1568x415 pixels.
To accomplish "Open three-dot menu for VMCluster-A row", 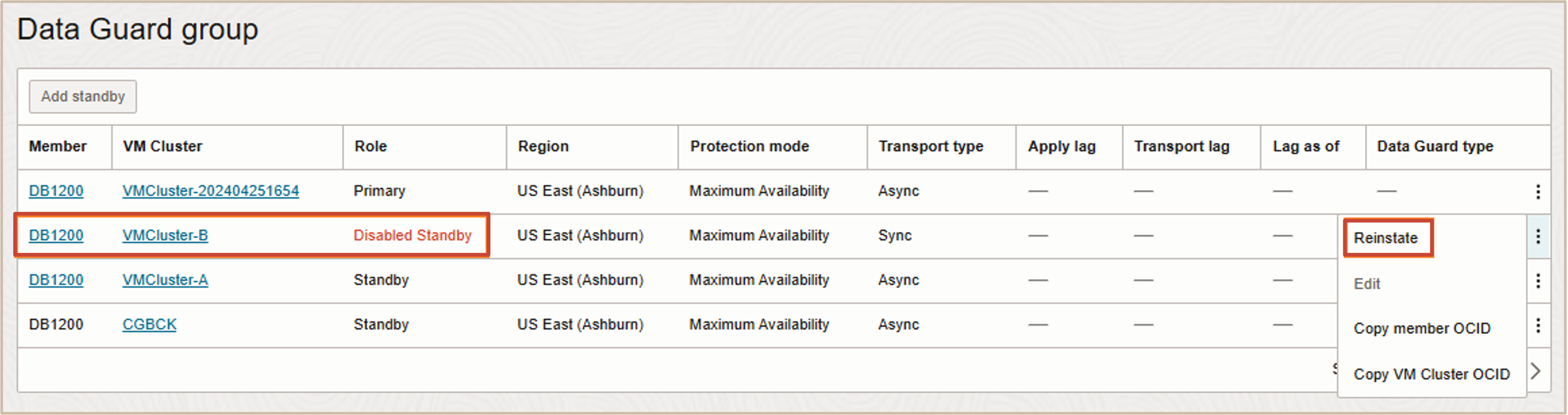I will point(1538,280).
